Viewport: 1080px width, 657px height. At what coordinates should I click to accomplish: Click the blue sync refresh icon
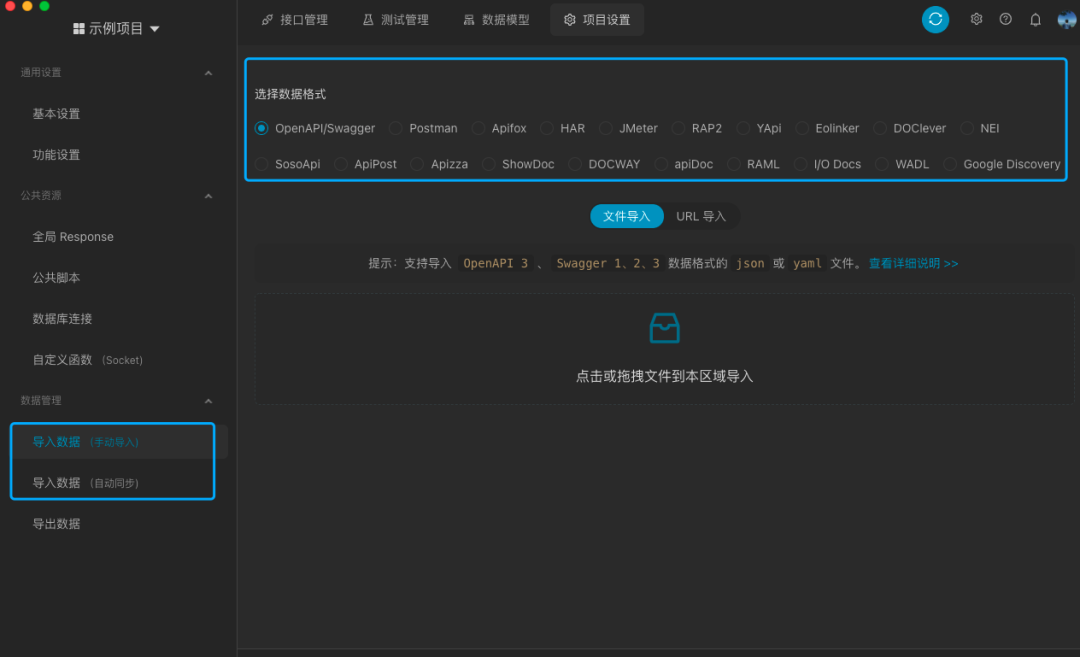click(x=935, y=19)
